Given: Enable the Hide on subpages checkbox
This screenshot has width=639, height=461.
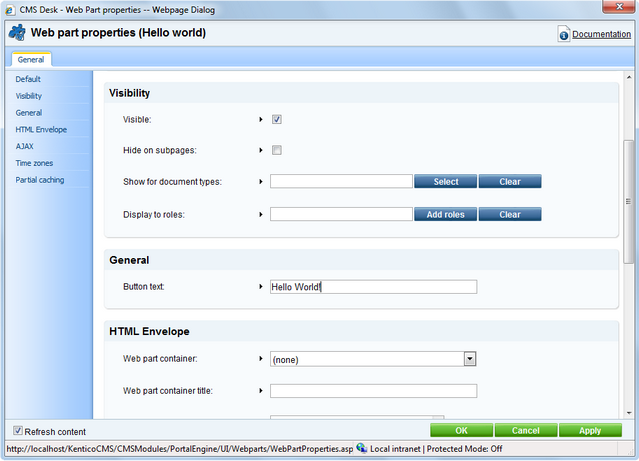Looking at the screenshot, I should pos(277,151).
